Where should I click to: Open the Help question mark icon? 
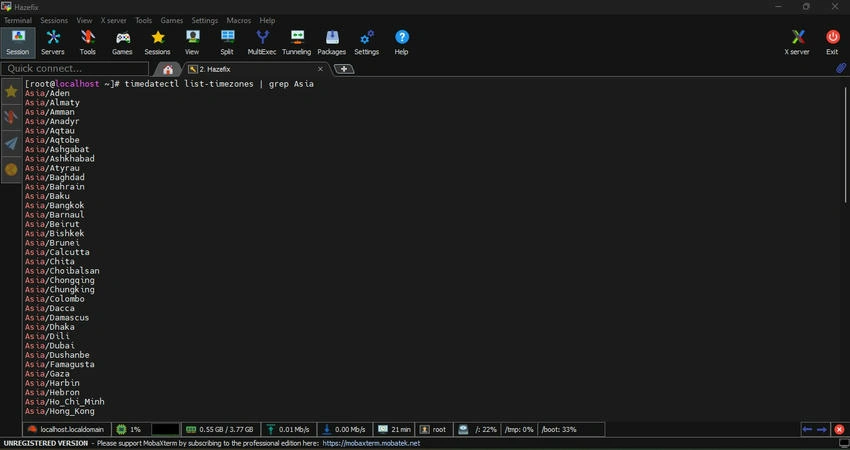point(401,42)
